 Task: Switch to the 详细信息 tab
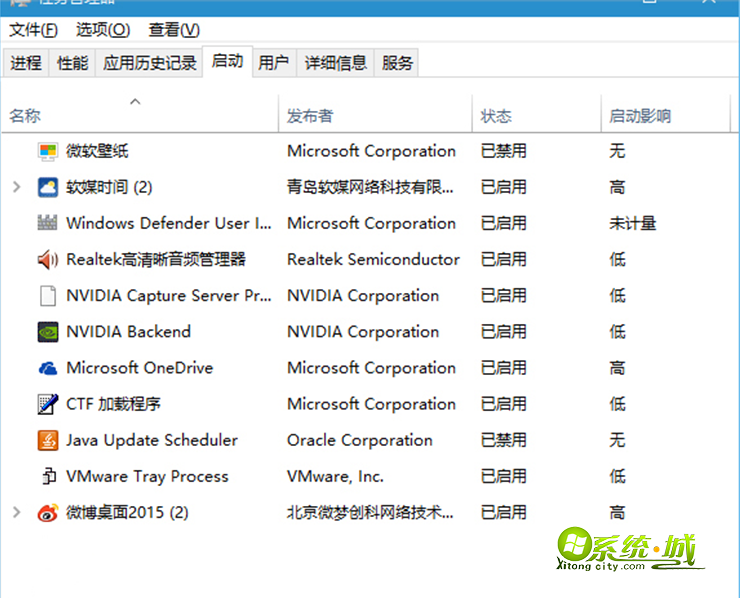(x=336, y=63)
